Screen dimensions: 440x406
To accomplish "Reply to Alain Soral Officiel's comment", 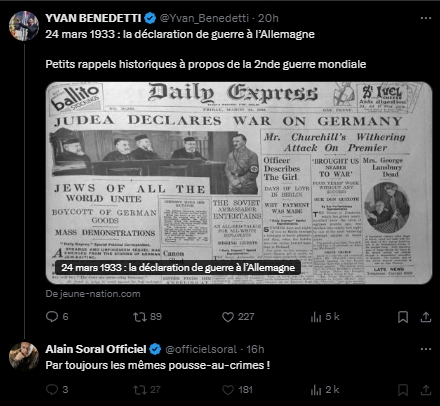I will coord(57,389).
